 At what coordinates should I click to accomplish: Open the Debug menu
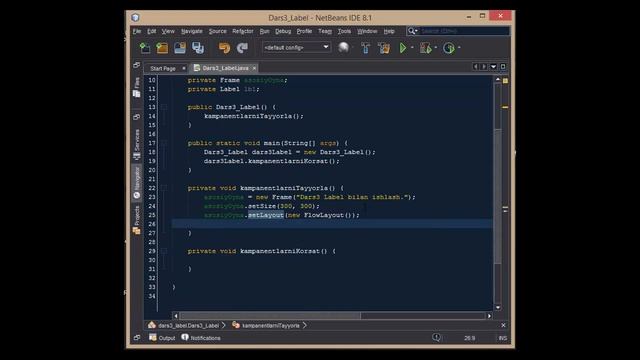point(283,31)
